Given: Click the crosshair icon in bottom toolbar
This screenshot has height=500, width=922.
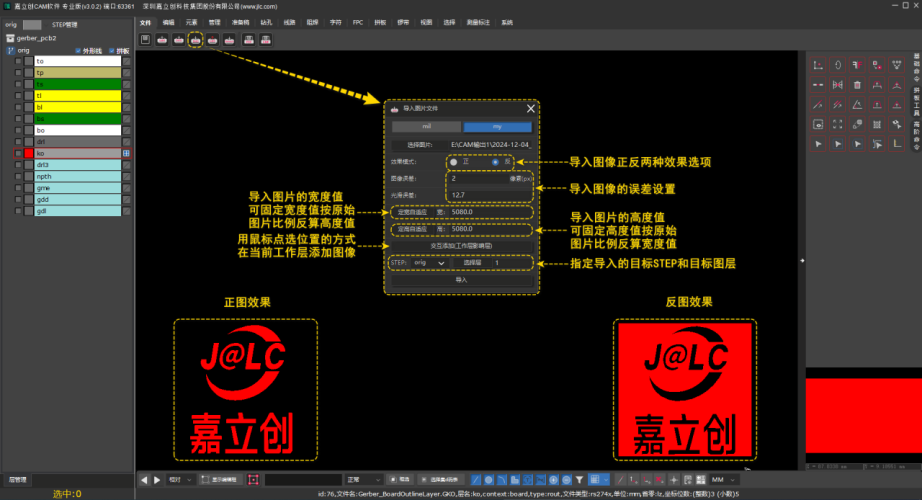Looking at the screenshot, I should (x=674, y=479).
